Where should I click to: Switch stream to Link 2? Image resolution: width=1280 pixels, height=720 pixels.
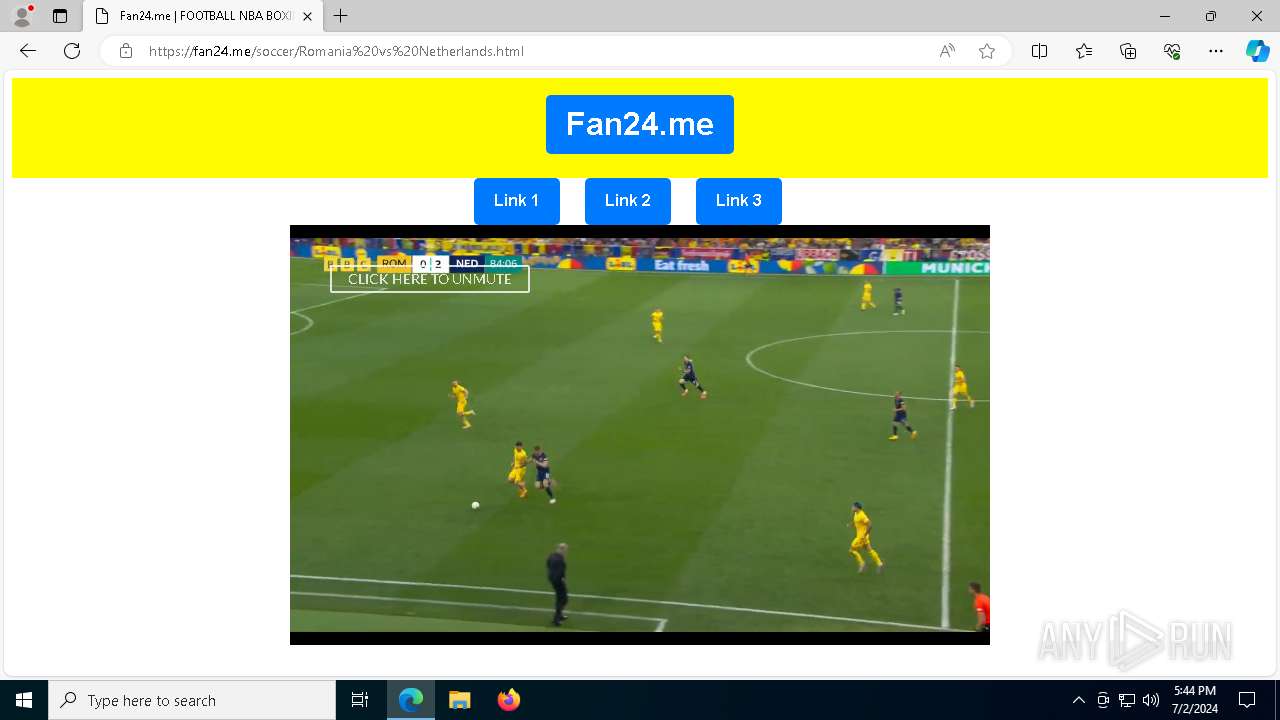[x=627, y=201]
